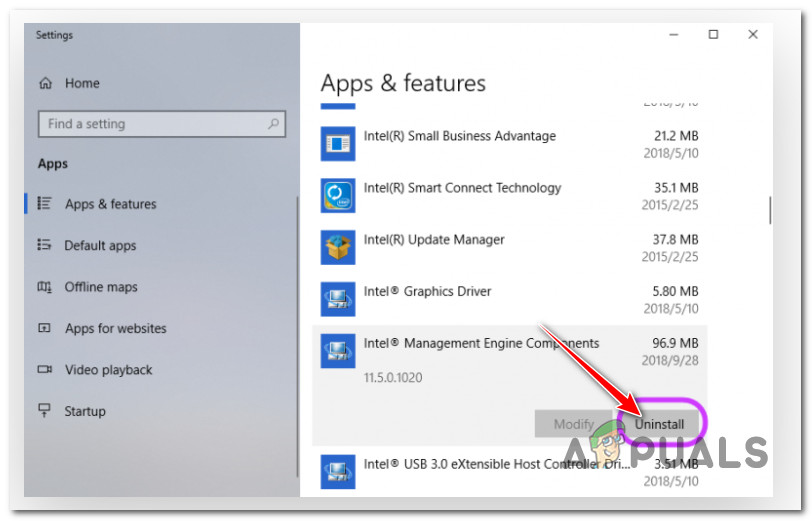Select Intel(R) Smart Connect Technology entry
Image resolution: width=812 pixels, height=521 pixels.
[x=510, y=196]
